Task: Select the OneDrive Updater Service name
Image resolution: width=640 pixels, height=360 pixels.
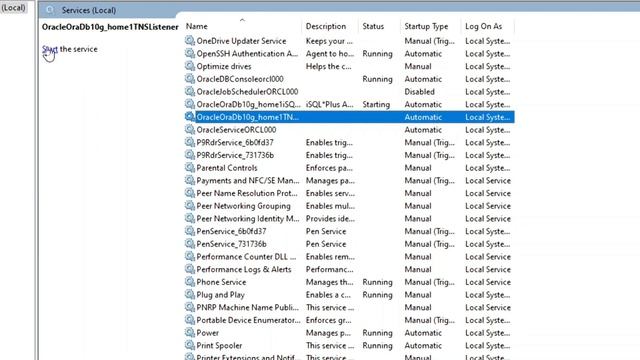Action: [241, 41]
